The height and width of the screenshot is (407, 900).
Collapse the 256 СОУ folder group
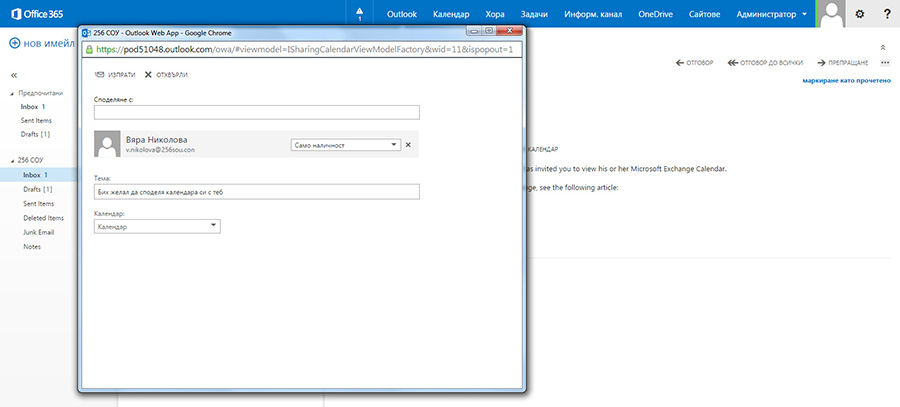[13, 160]
